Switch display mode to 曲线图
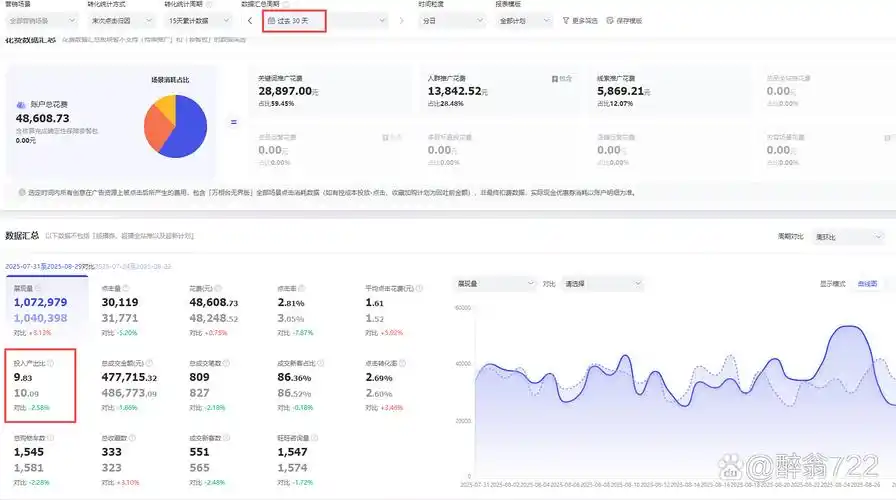The width and height of the screenshot is (896, 500). pyautogui.click(x=869, y=284)
